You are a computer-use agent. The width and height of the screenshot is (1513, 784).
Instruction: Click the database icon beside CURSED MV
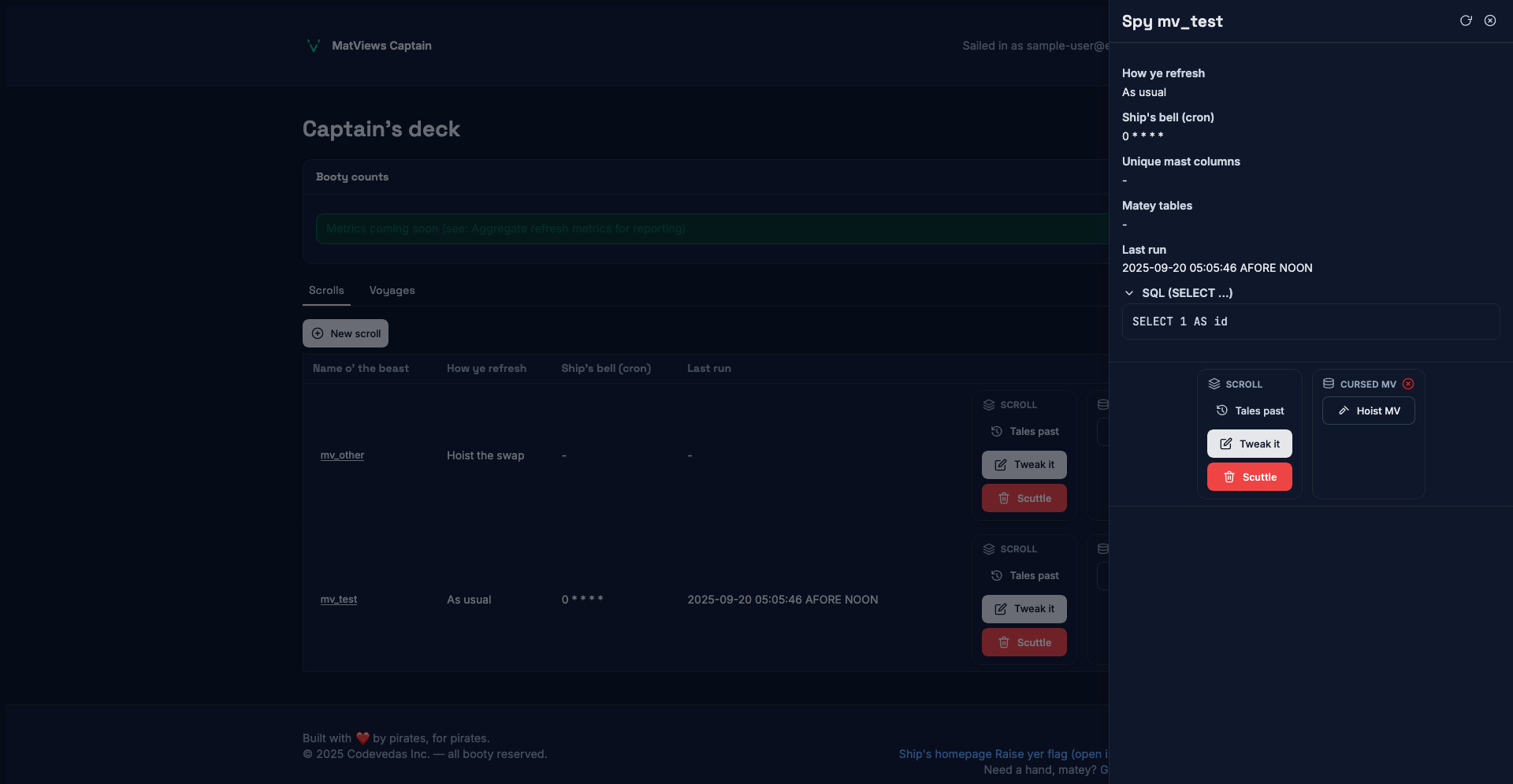[x=1329, y=384]
